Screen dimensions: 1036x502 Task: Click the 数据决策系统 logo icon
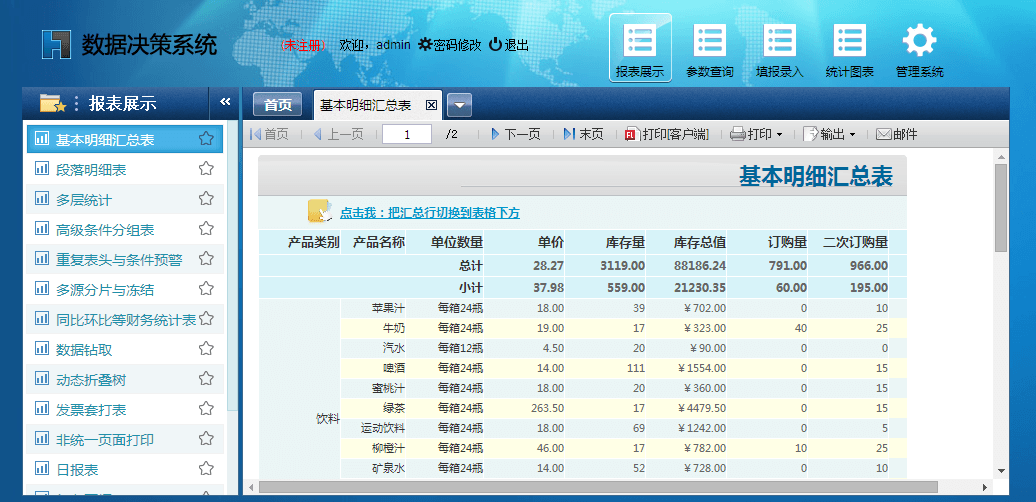[56, 45]
